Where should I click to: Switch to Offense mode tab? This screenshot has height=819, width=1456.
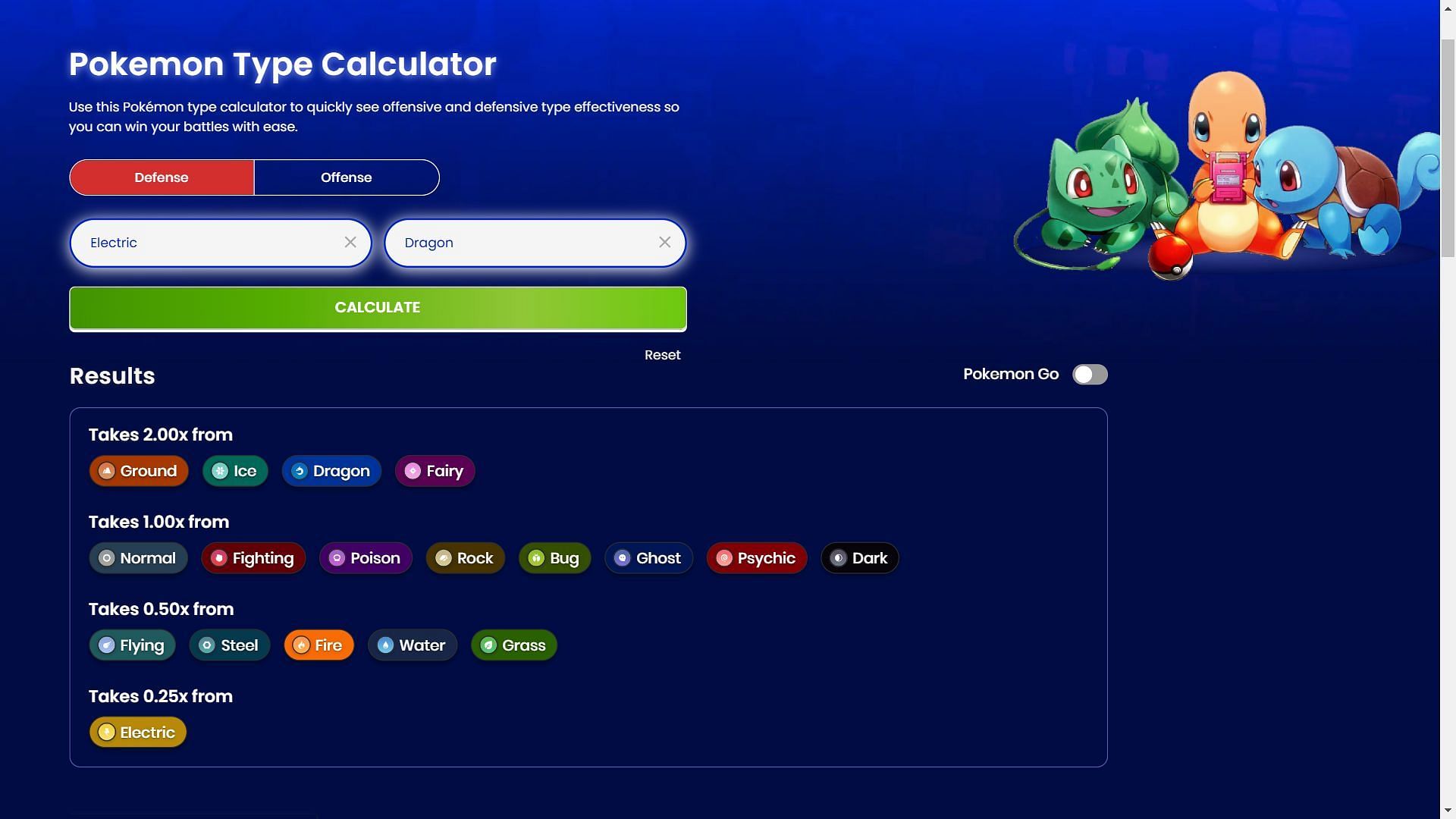346,177
